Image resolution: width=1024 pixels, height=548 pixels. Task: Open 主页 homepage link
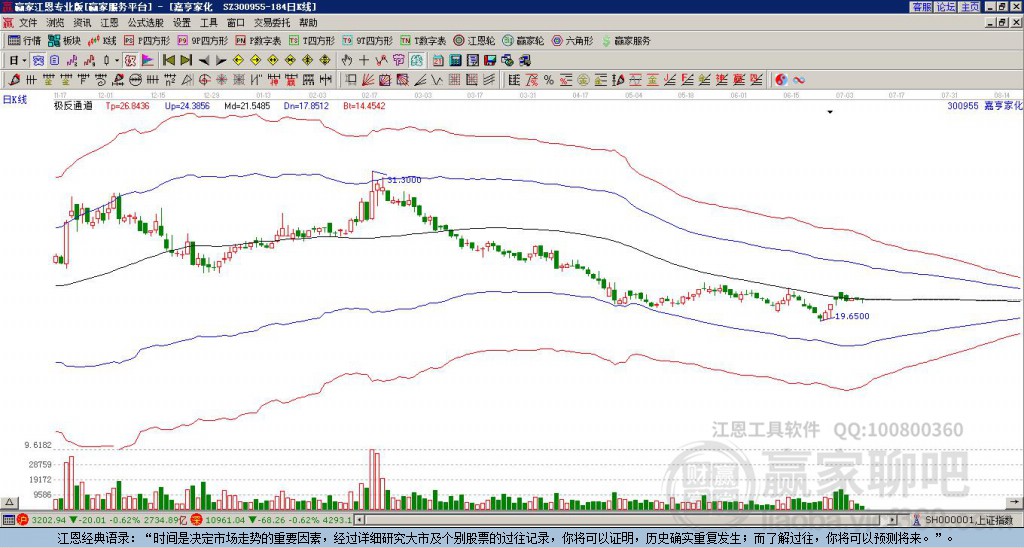970,7
